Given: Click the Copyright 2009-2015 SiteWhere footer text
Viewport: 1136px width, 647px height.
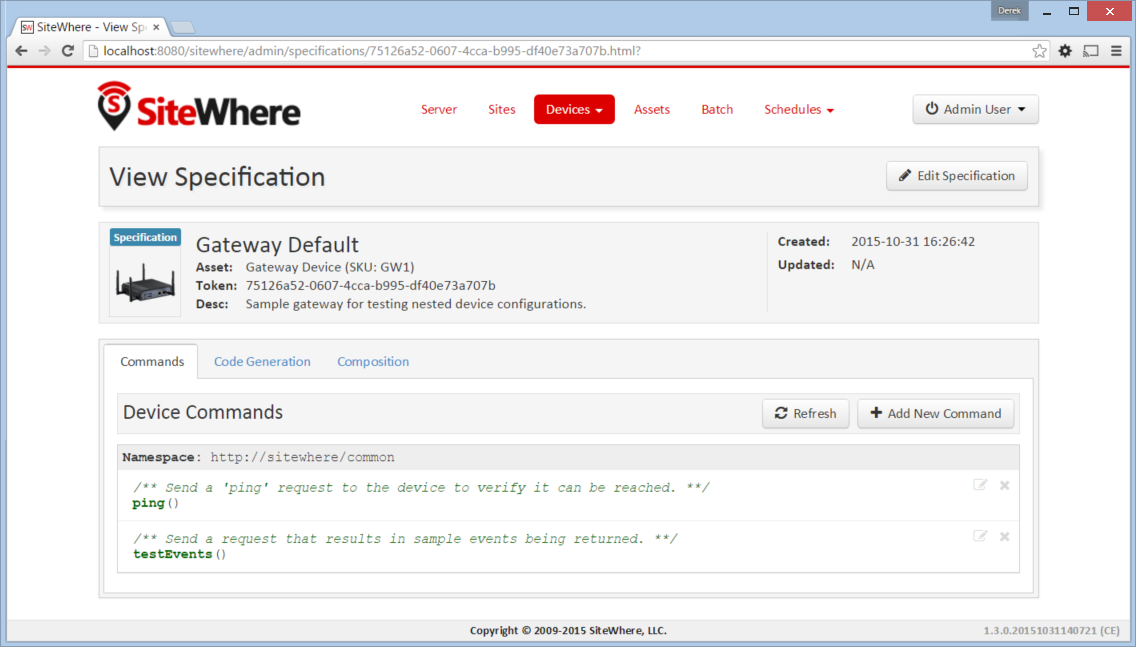Looking at the screenshot, I should click(568, 631).
